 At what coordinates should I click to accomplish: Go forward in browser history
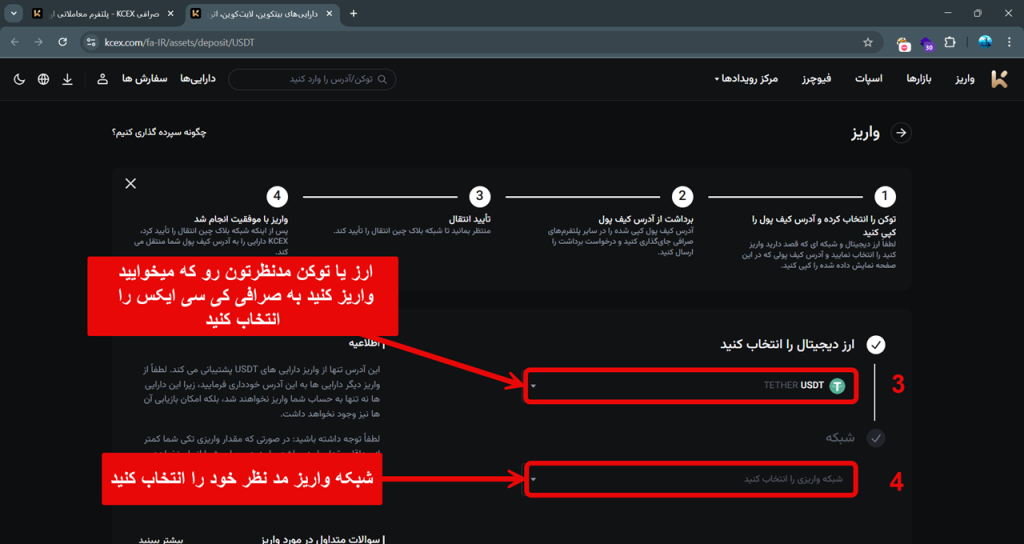(x=39, y=42)
